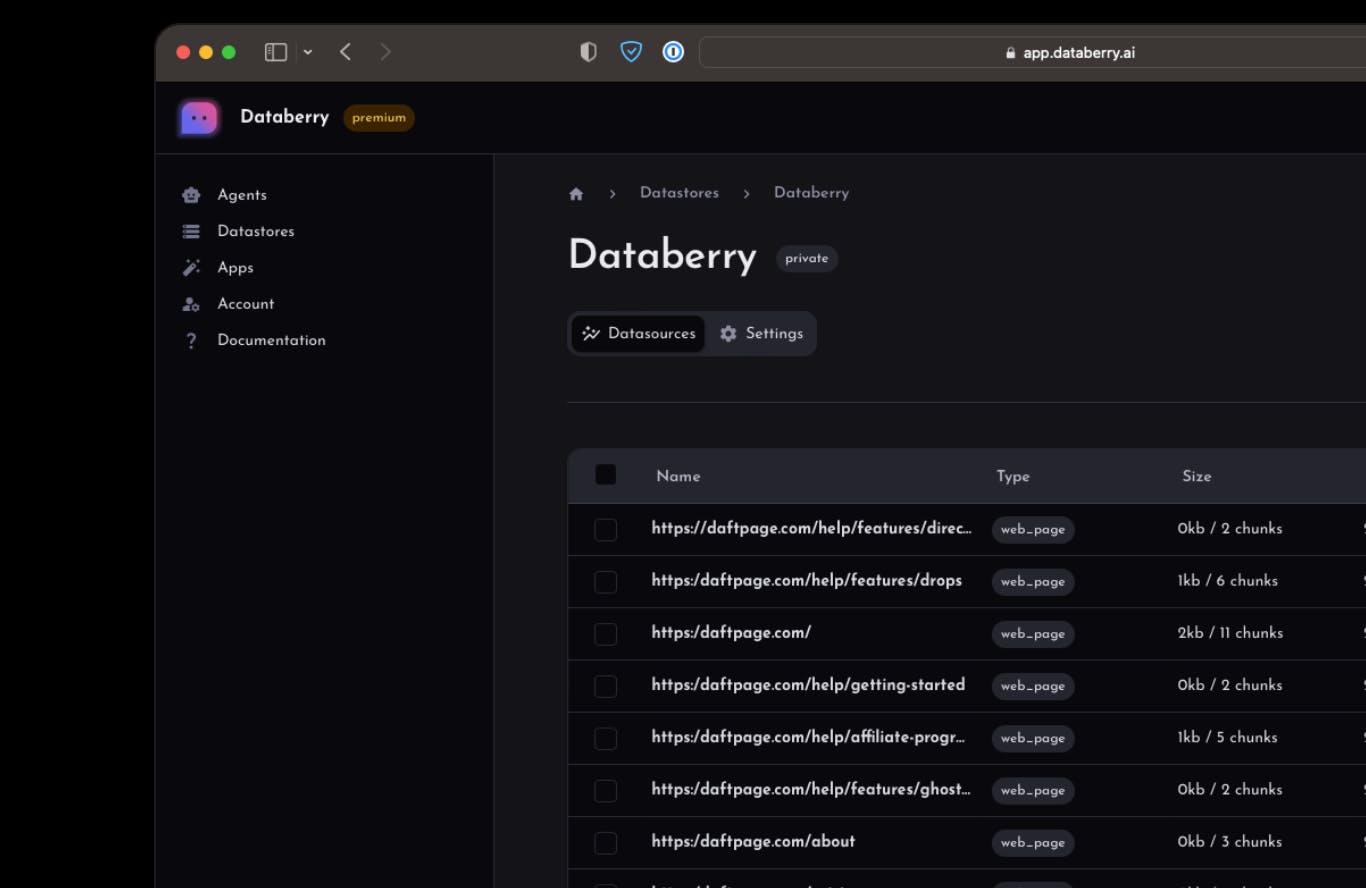This screenshot has height=888, width=1366.
Task: Click web_page tag in drops row
Action: pyautogui.click(x=1033, y=582)
